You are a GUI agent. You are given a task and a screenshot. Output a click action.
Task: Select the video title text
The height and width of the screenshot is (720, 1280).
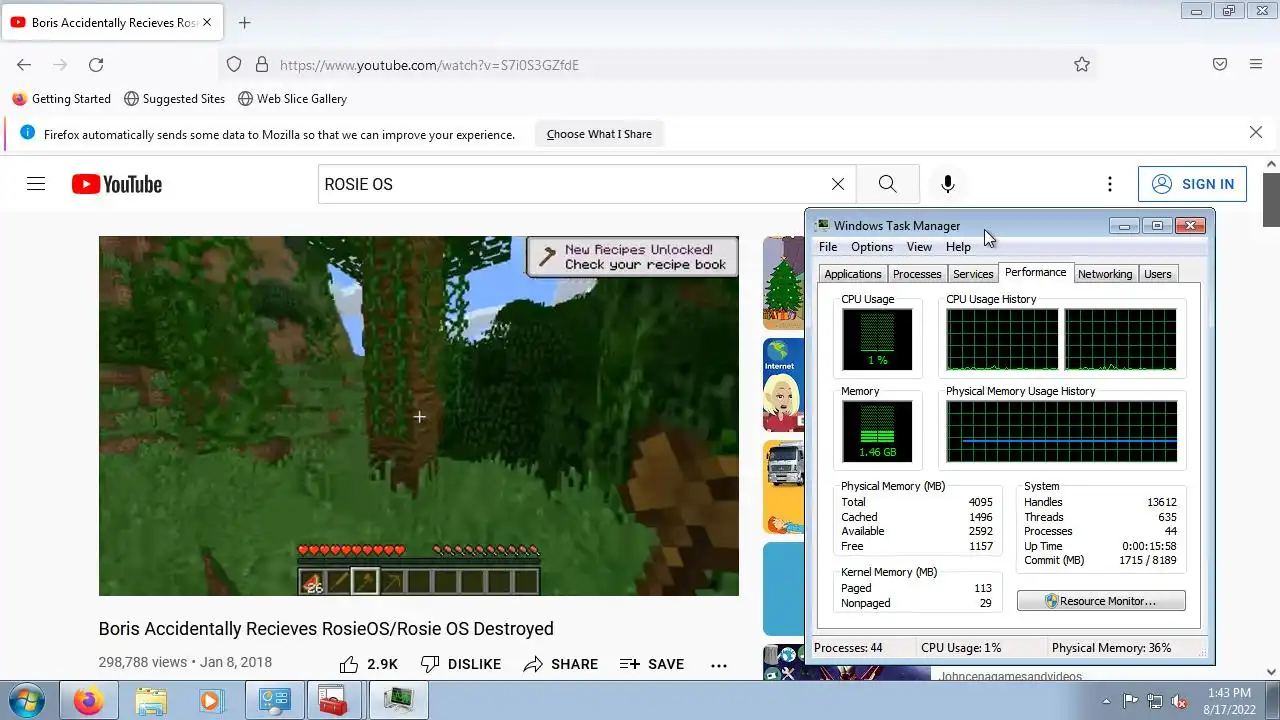(326, 629)
